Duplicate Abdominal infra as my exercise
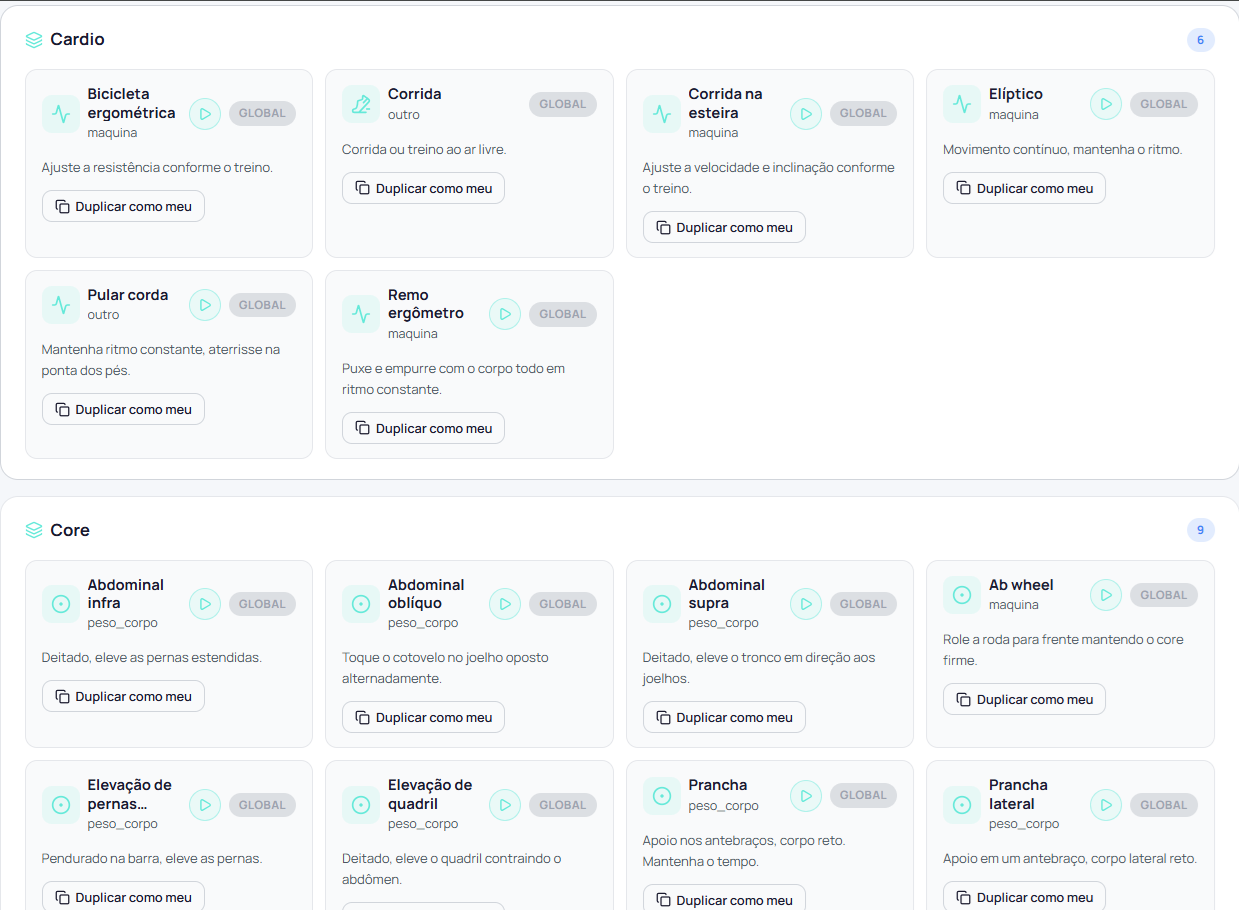1239x910 pixels. point(123,696)
